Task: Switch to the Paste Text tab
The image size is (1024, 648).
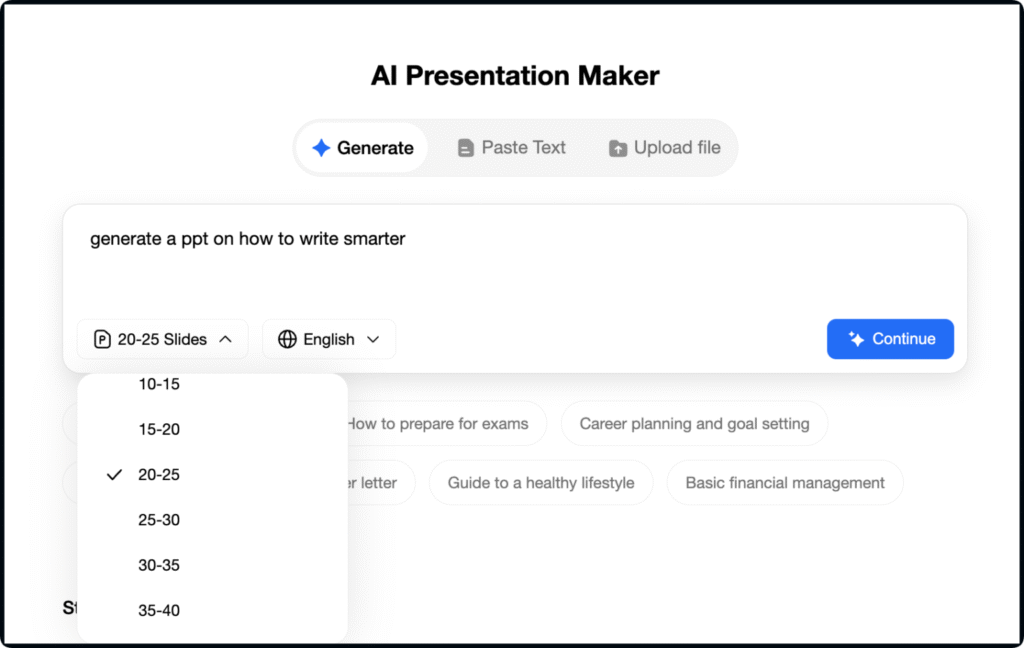Action: pos(511,148)
